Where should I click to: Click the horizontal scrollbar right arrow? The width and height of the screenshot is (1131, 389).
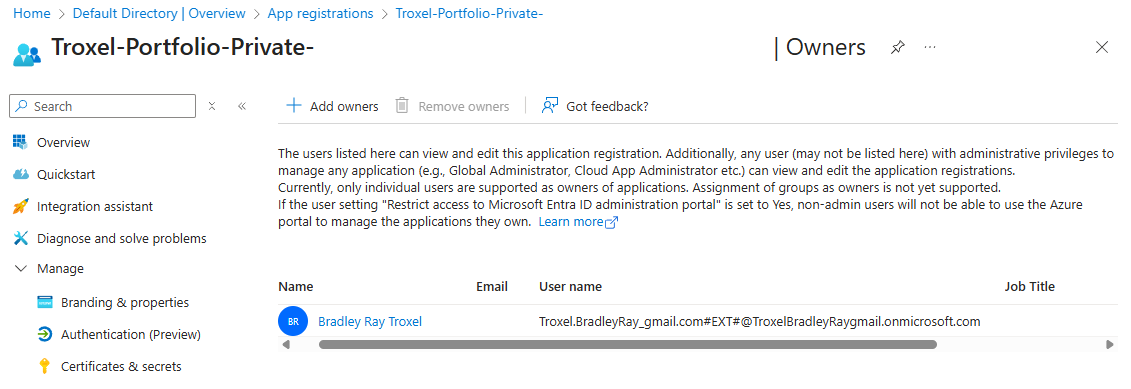[1109, 345]
